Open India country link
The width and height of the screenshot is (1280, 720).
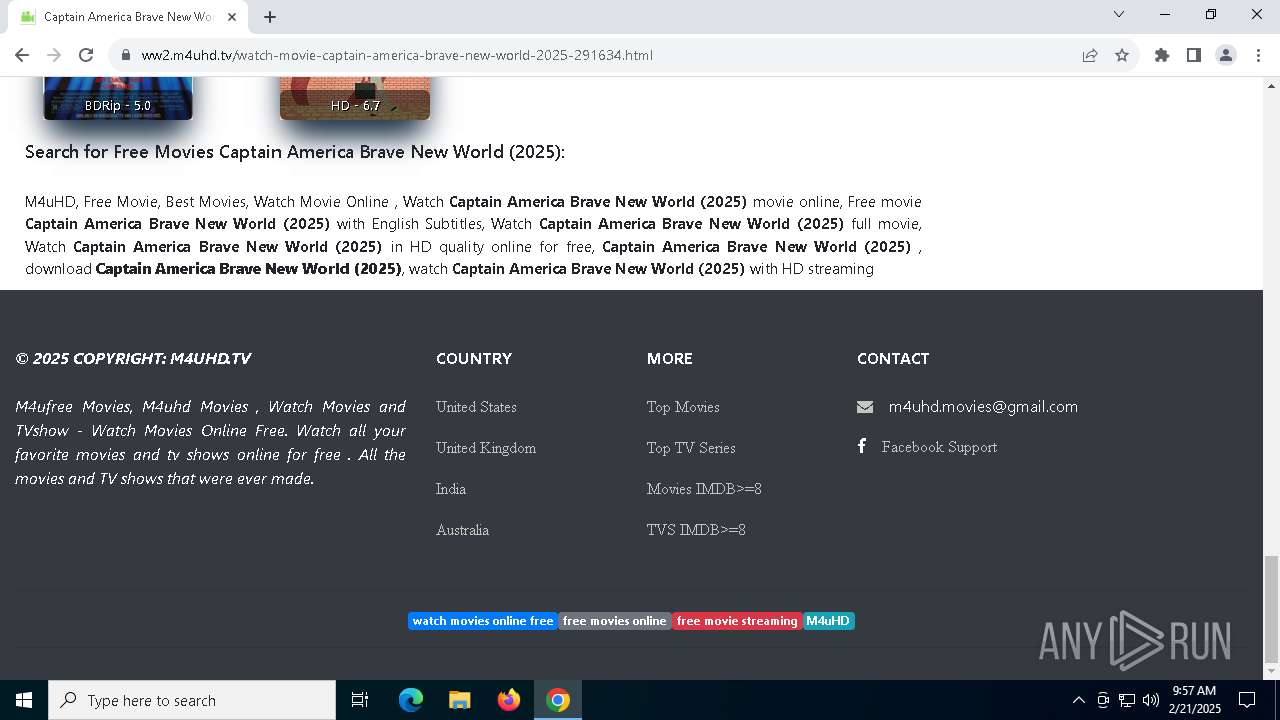[451, 489]
